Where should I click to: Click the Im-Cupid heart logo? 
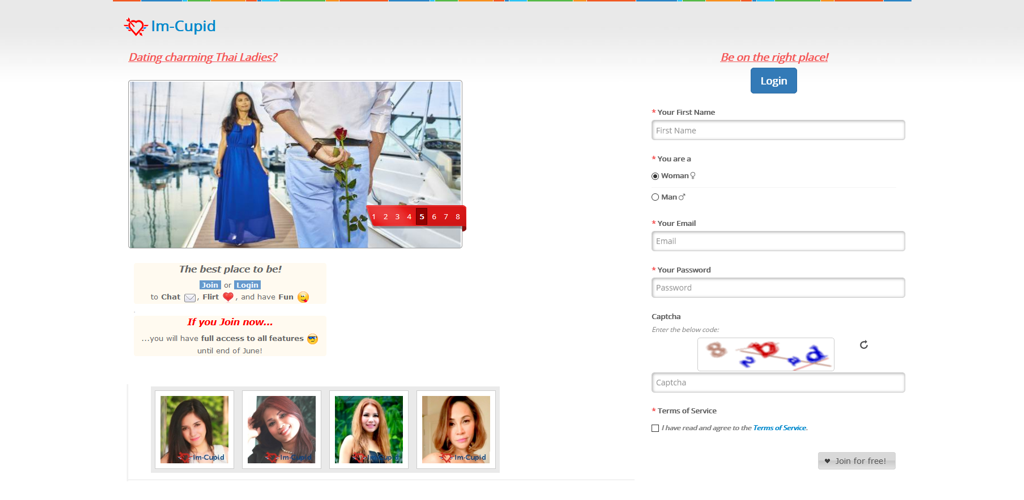coord(136,27)
